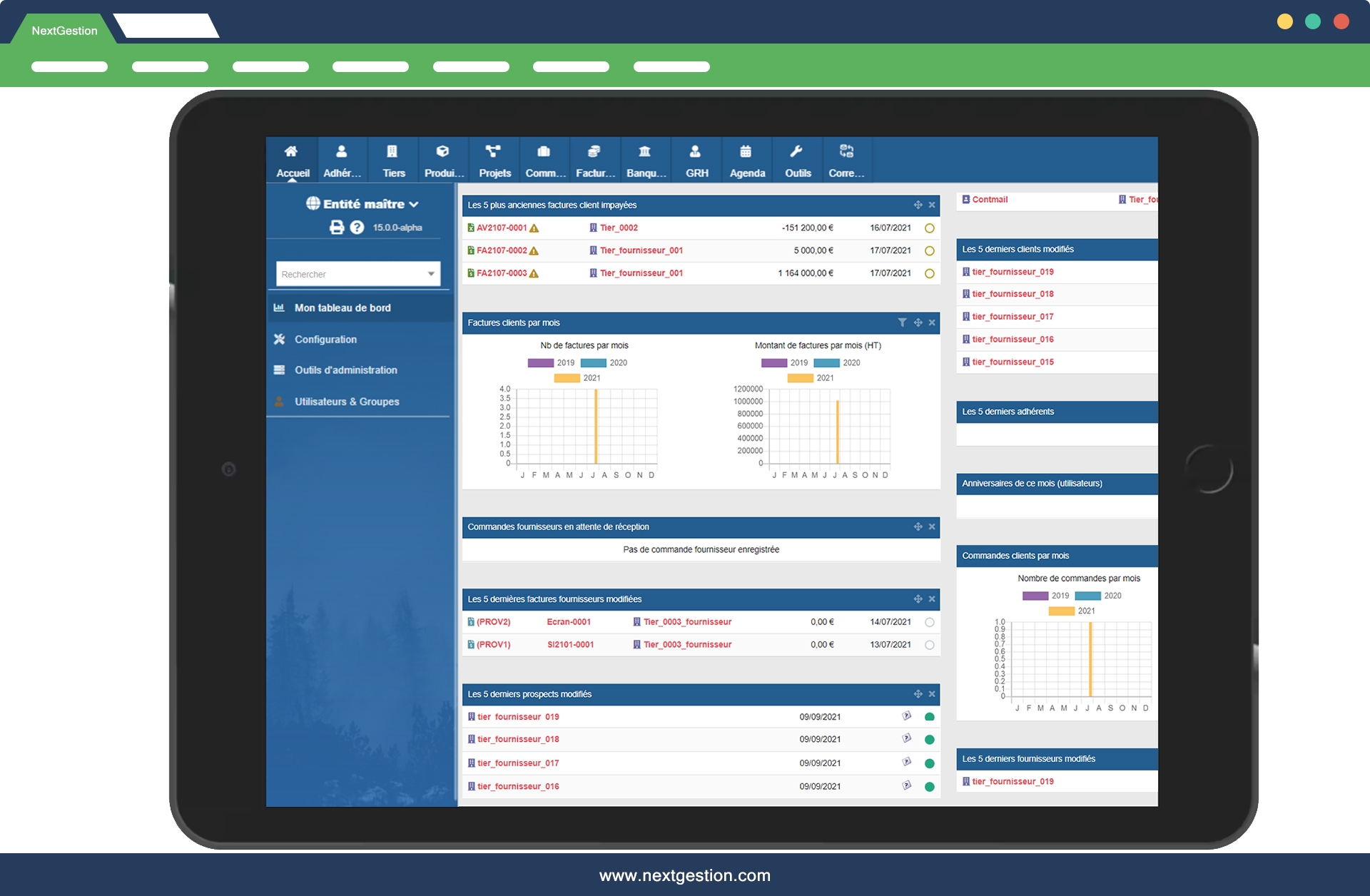The height and width of the screenshot is (896, 1370).
Task: Click green status dot for tier_fournisseur_018 prospect
Action: coord(929,740)
